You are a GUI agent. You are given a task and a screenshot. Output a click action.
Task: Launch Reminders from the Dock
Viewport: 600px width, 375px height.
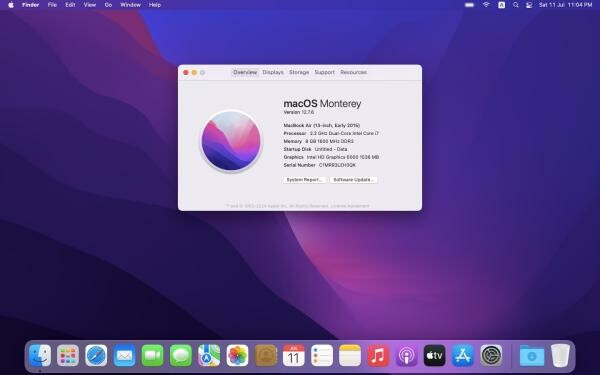coord(322,355)
